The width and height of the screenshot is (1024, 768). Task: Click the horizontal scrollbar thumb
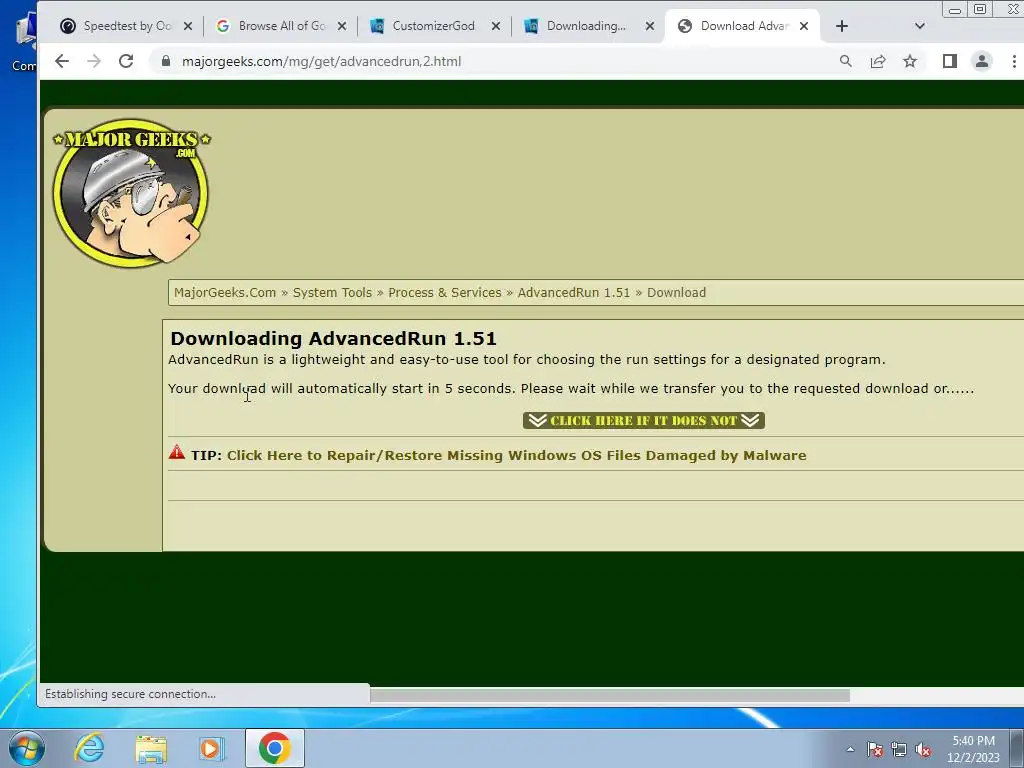click(610, 696)
